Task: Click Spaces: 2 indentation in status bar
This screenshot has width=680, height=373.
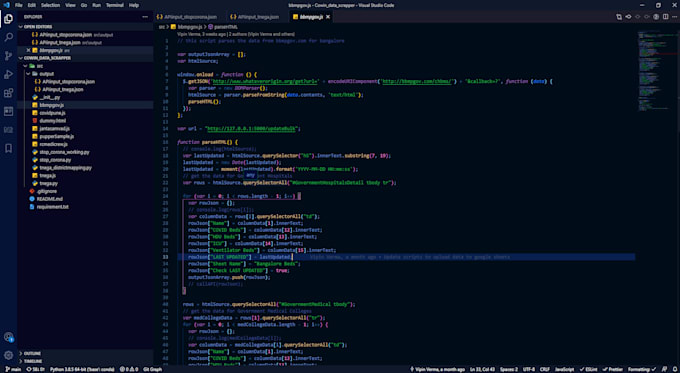Action: pyautogui.click(x=509, y=370)
